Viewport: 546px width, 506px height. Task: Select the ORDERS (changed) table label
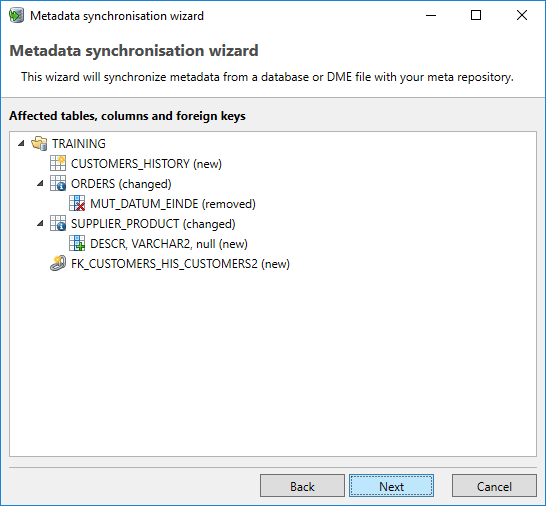(x=121, y=184)
